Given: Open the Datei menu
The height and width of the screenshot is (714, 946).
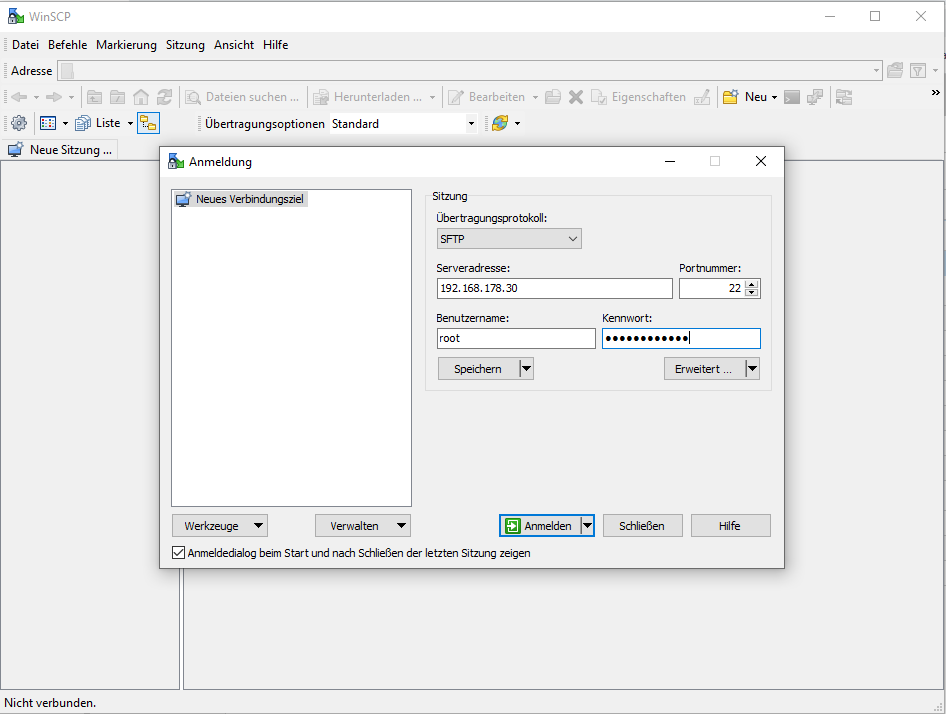Looking at the screenshot, I should (x=25, y=45).
